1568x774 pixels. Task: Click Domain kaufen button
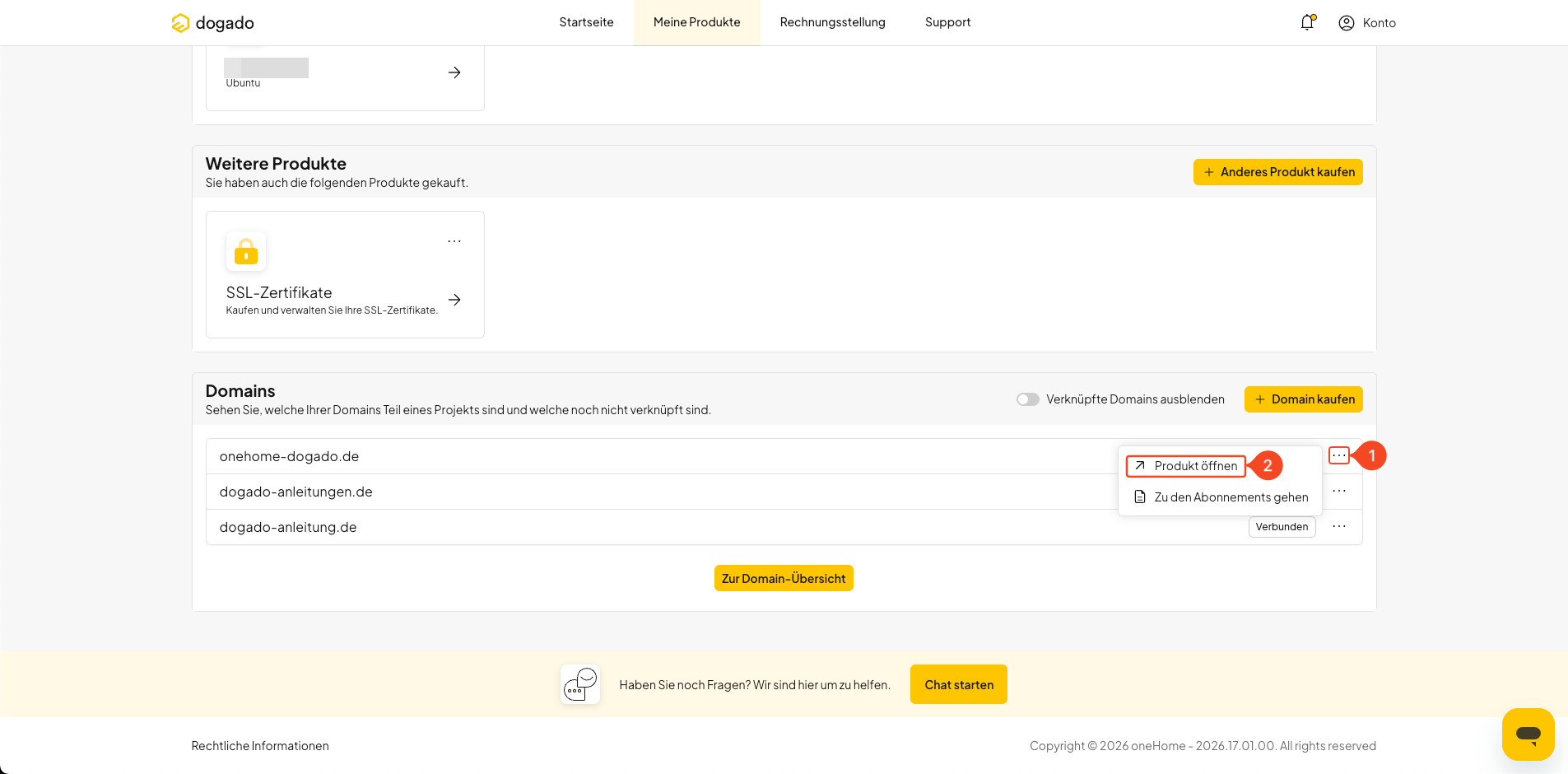pyautogui.click(x=1304, y=399)
